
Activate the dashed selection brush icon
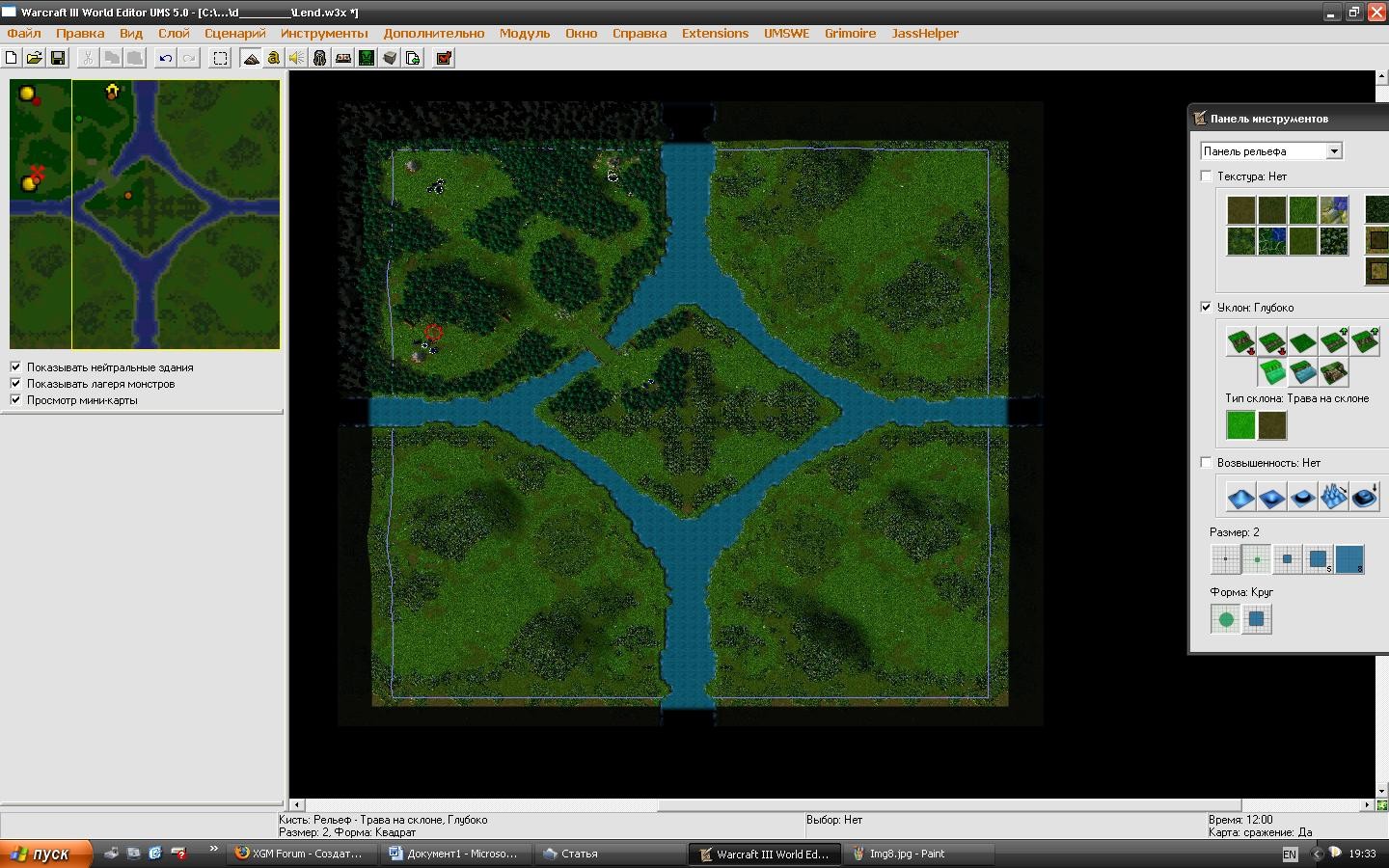click(220, 58)
